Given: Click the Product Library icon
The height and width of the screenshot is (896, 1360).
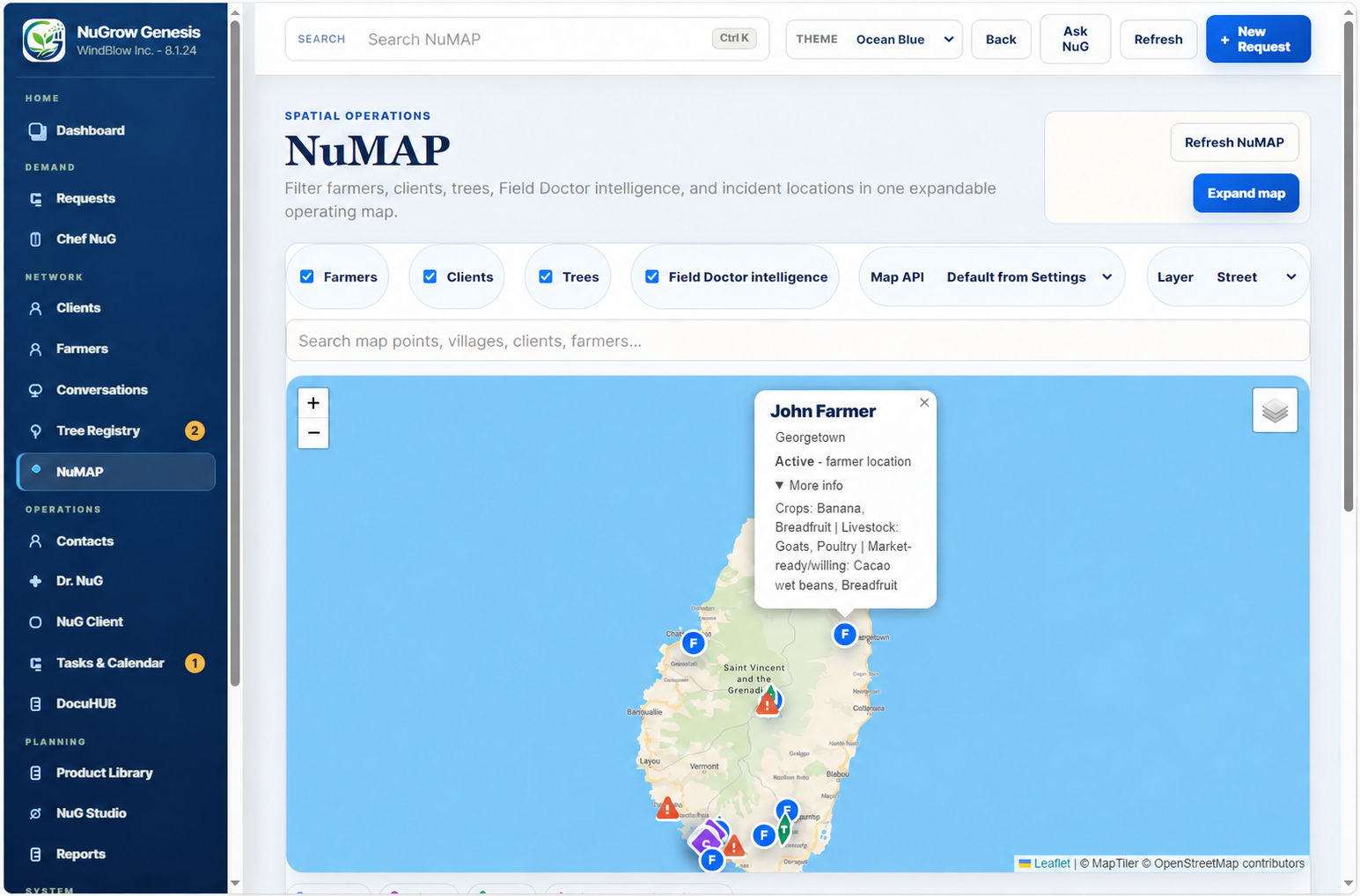Looking at the screenshot, I should (x=35, y=773).
